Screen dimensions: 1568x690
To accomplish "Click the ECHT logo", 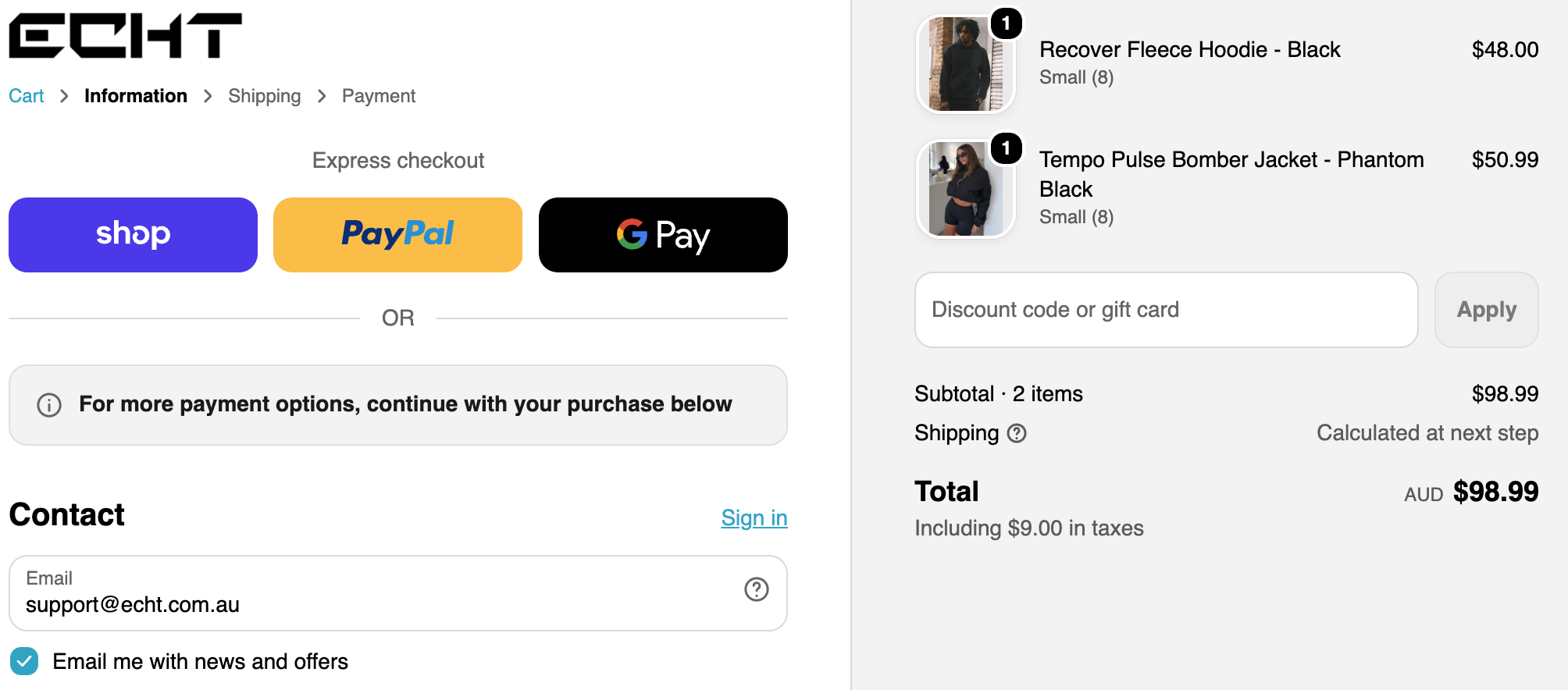I will tap(126, 35).
